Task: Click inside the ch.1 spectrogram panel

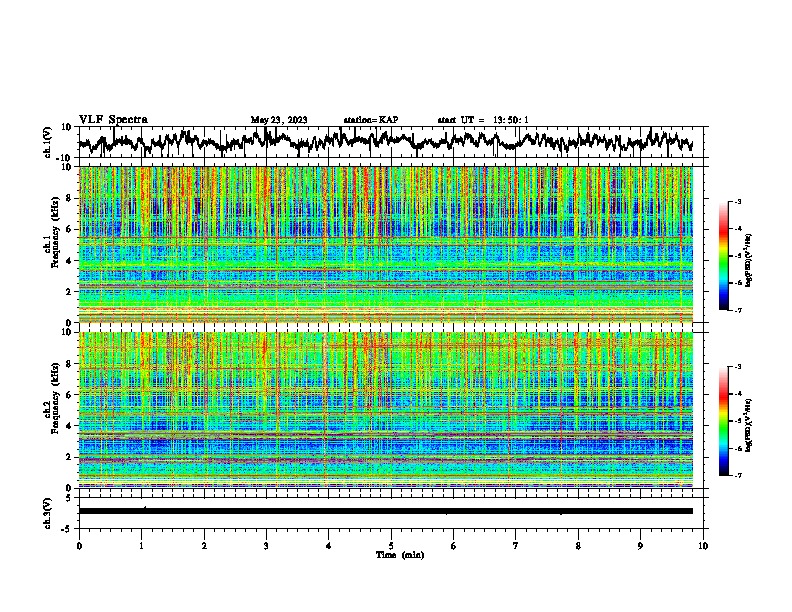Action: [385, 244]
